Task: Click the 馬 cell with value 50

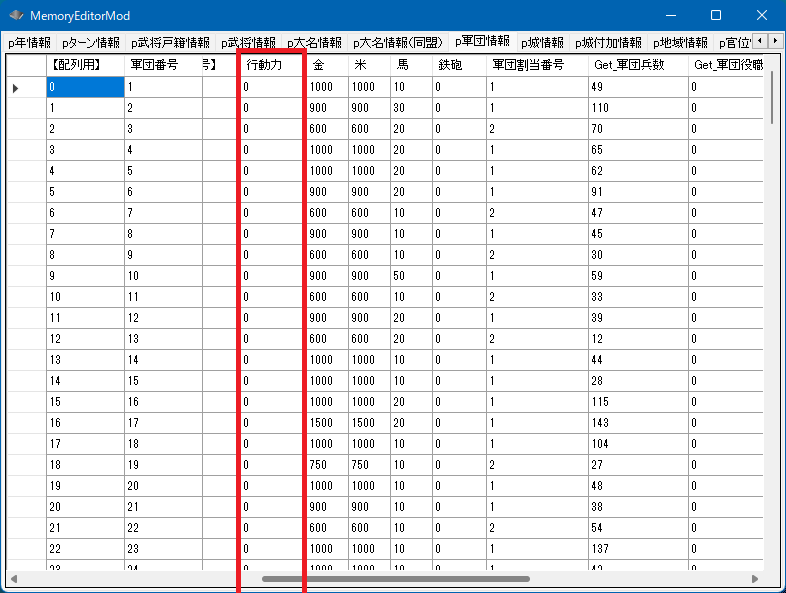Action: pyautogui.click(x=410, y=275)
